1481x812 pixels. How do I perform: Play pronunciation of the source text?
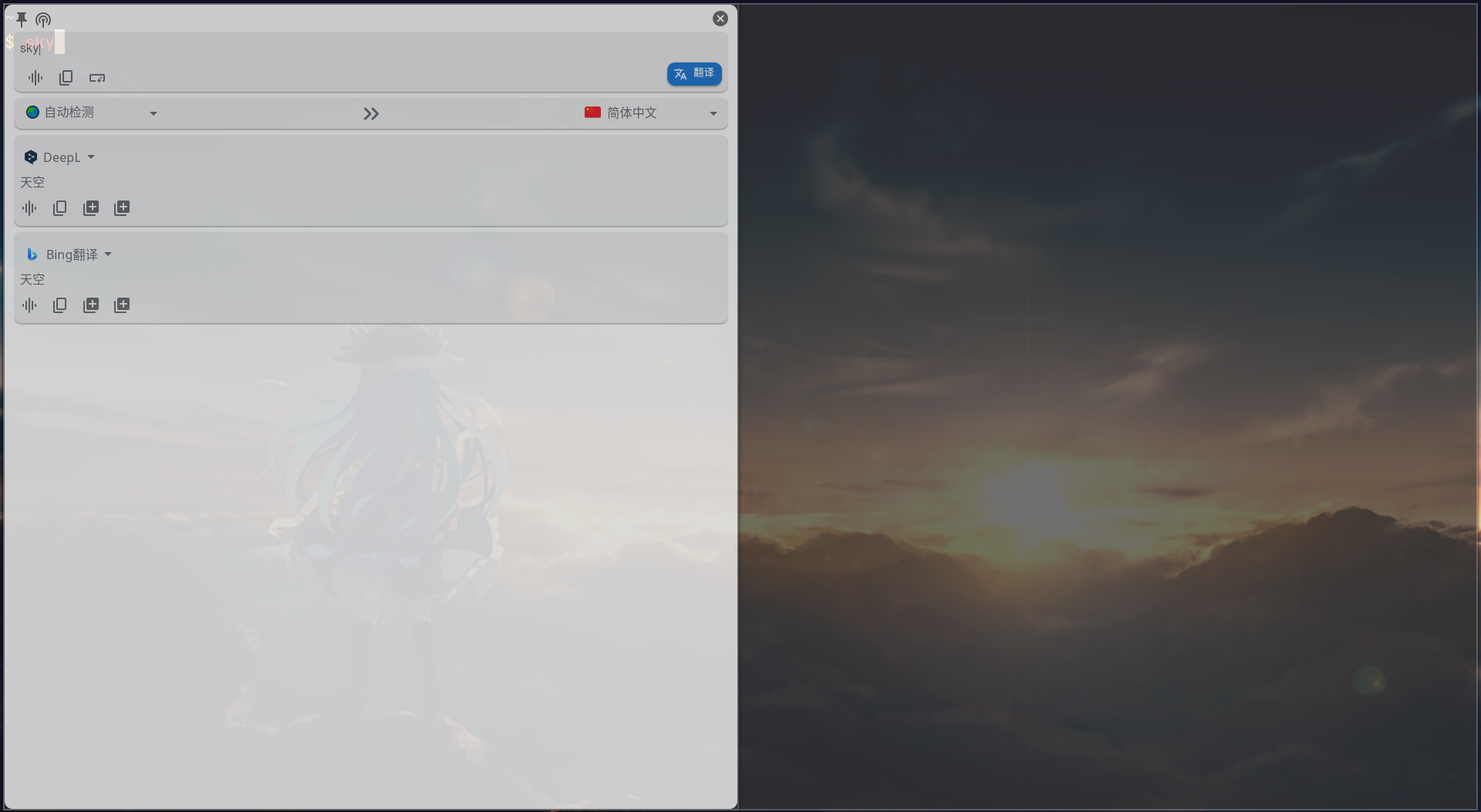coord(35,77)
